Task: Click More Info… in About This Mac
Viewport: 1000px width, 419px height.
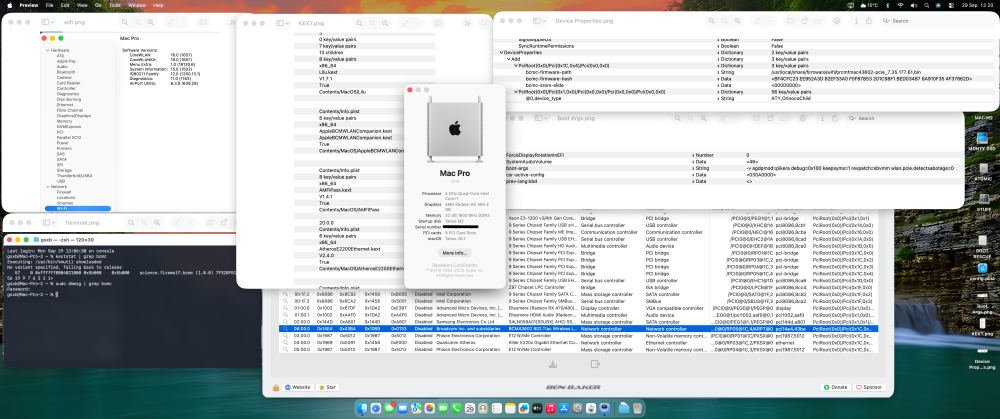Action: tap(455, 253)
